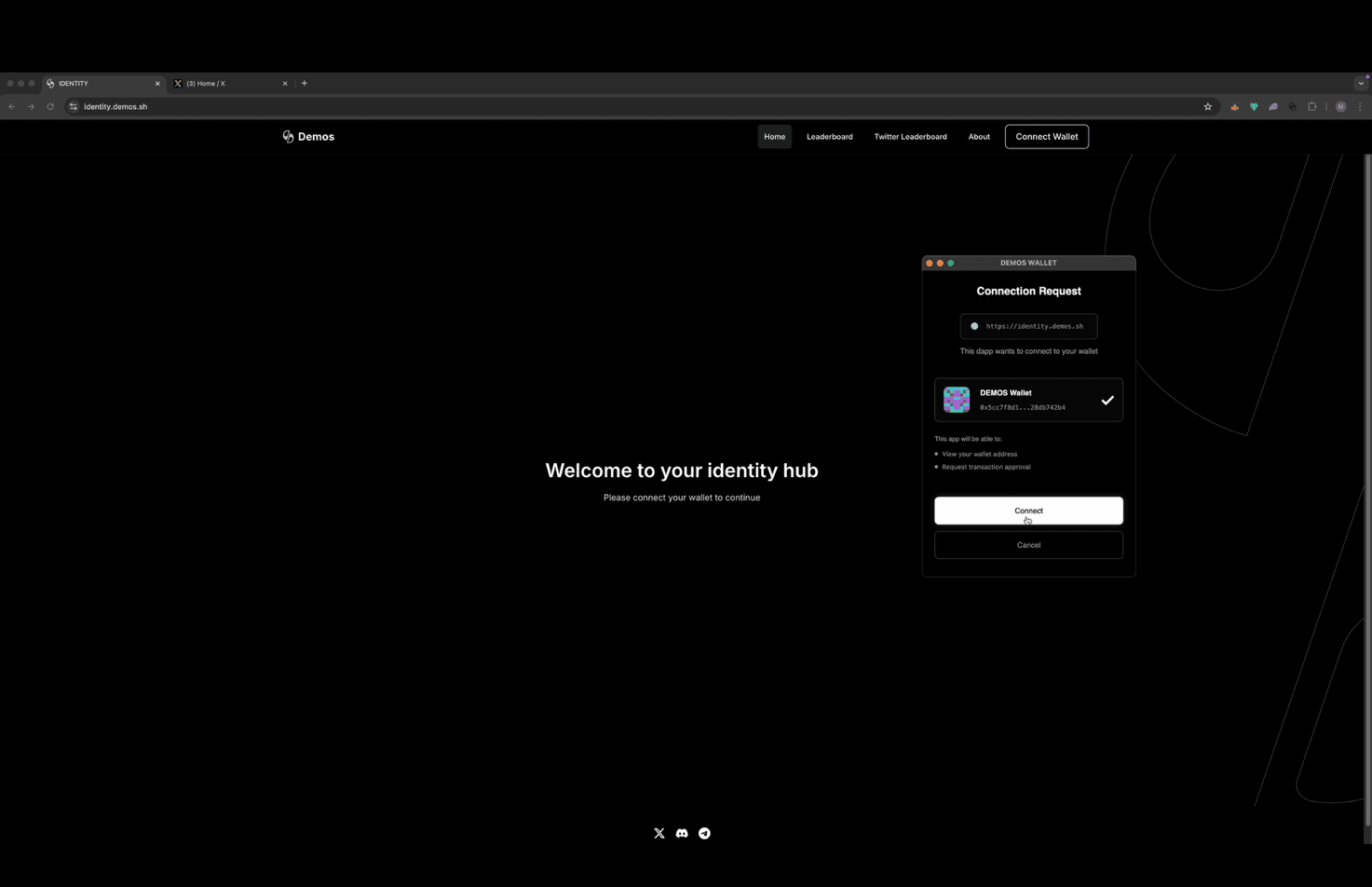The image size is (1372, 887).
Task: Click the Telegram icon in the footer
Action: pos(704,833)
